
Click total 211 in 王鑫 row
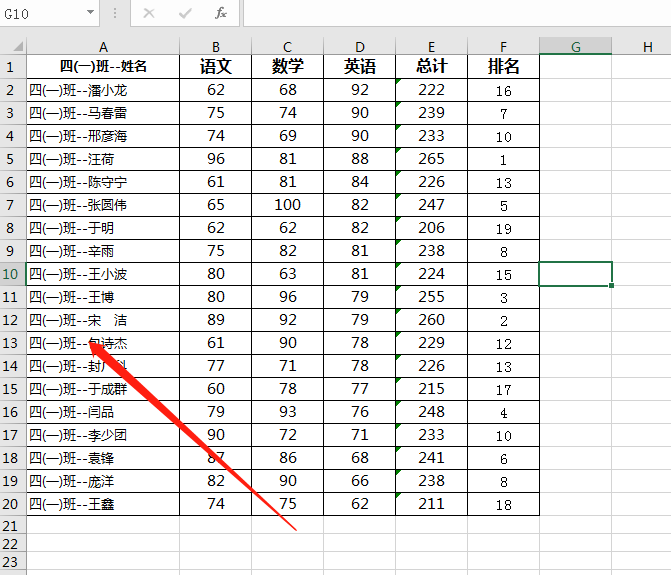coord(431,504)
